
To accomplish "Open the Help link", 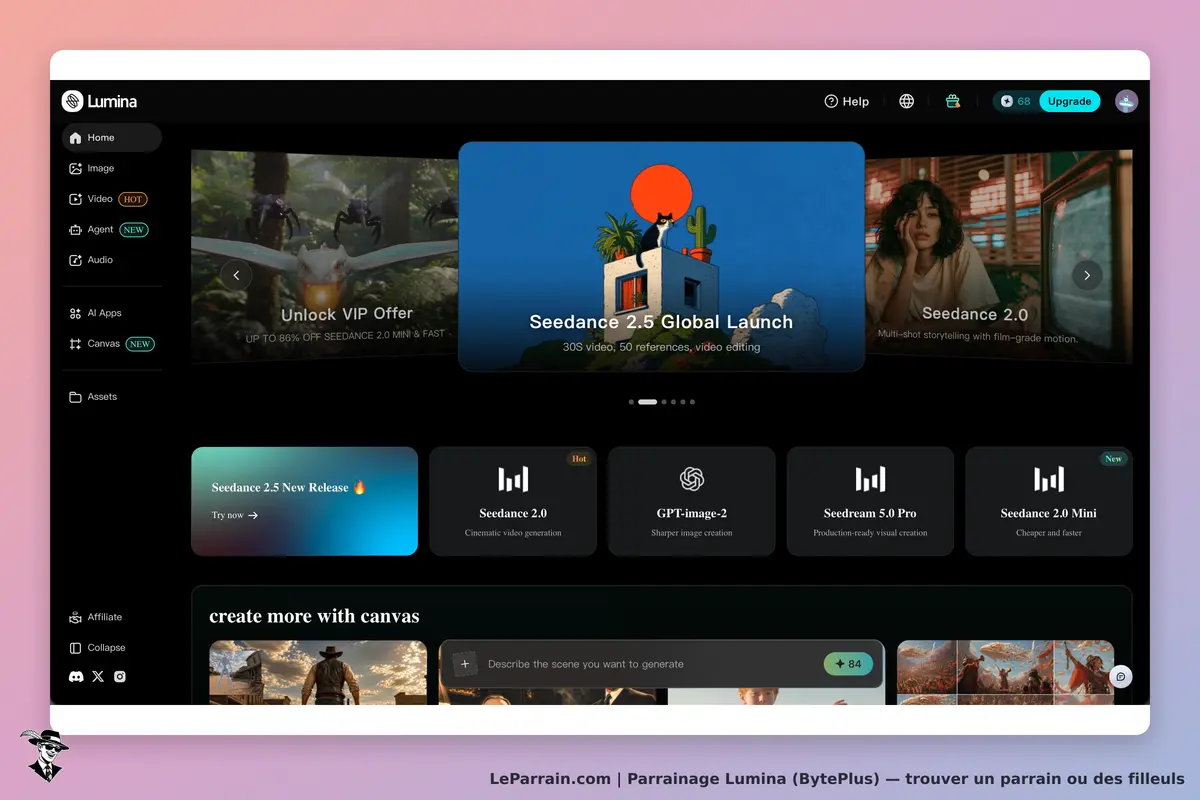I will point(846,101).
